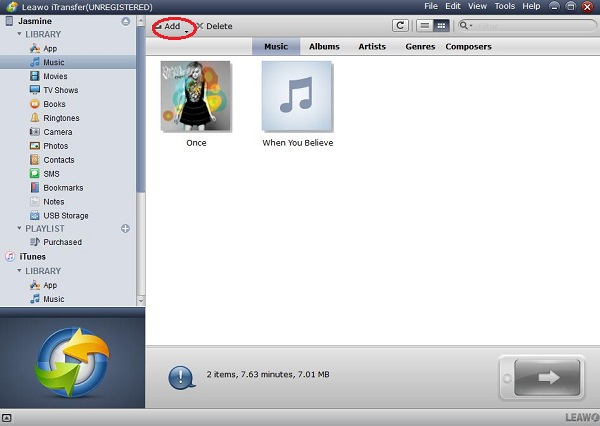
Task: Click the Refresh icon in the toolbar
Action: [400, 26]
